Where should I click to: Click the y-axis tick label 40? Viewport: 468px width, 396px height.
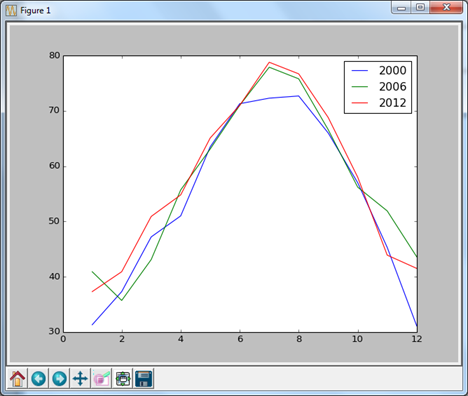click(55, 277)
